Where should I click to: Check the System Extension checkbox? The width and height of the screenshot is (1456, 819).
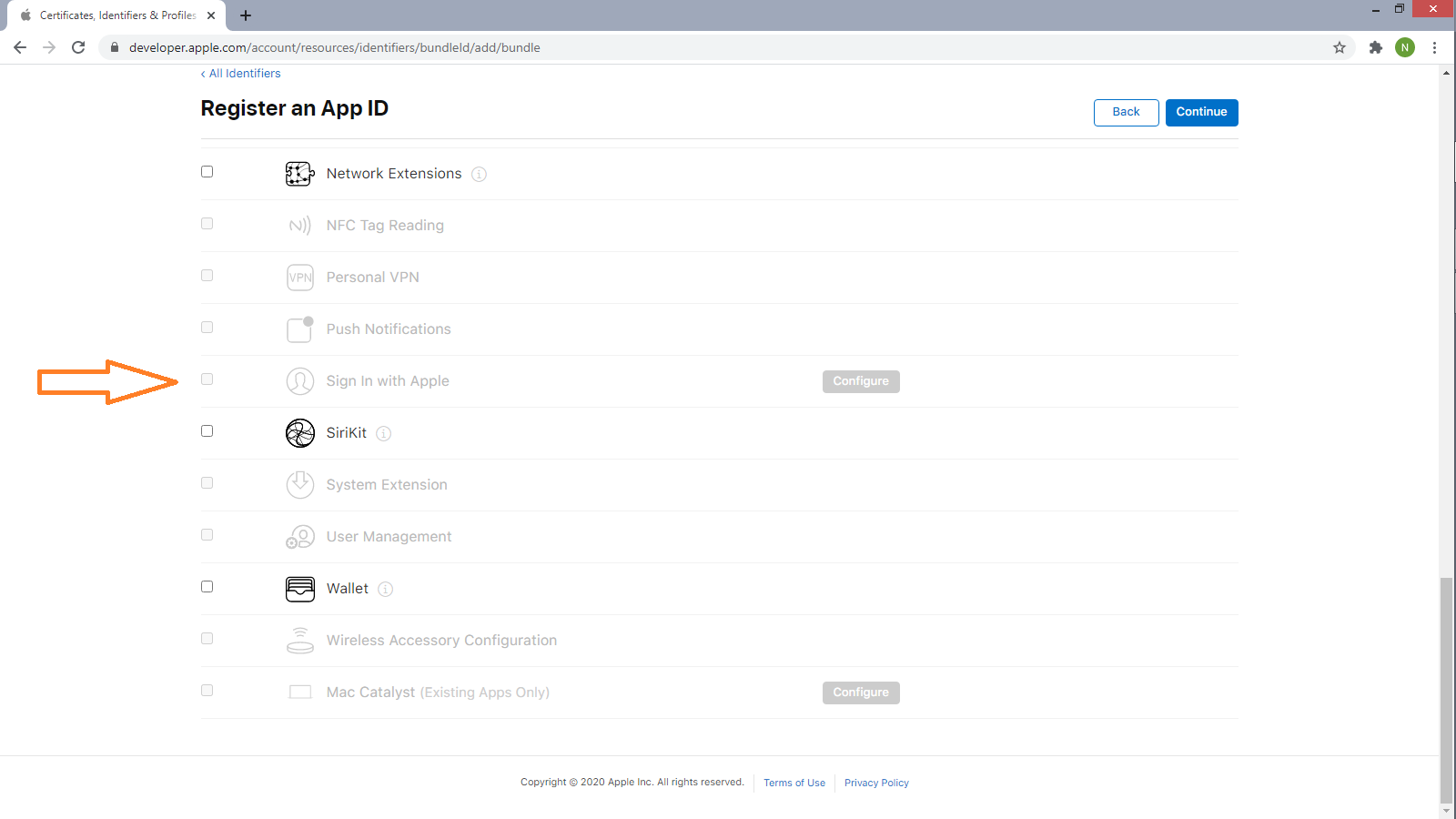[207, 483]
